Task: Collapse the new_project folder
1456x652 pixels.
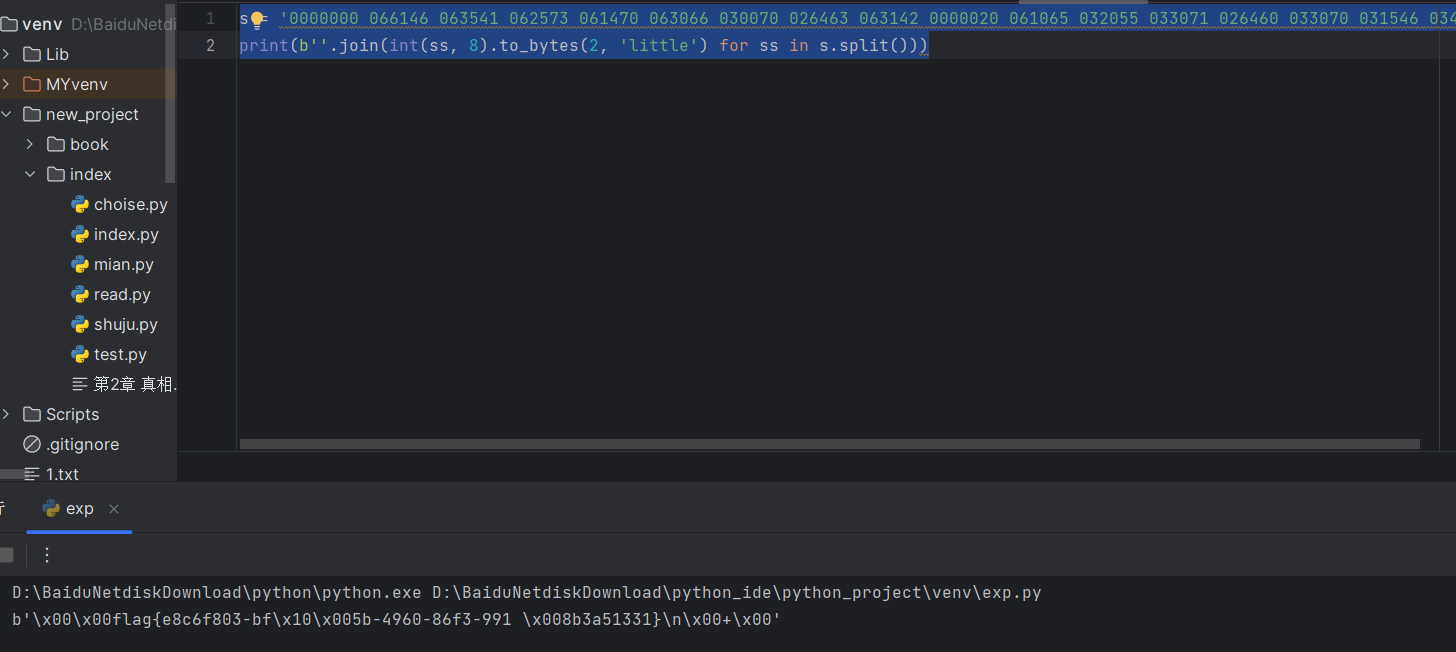Action: tap(7, 114)
